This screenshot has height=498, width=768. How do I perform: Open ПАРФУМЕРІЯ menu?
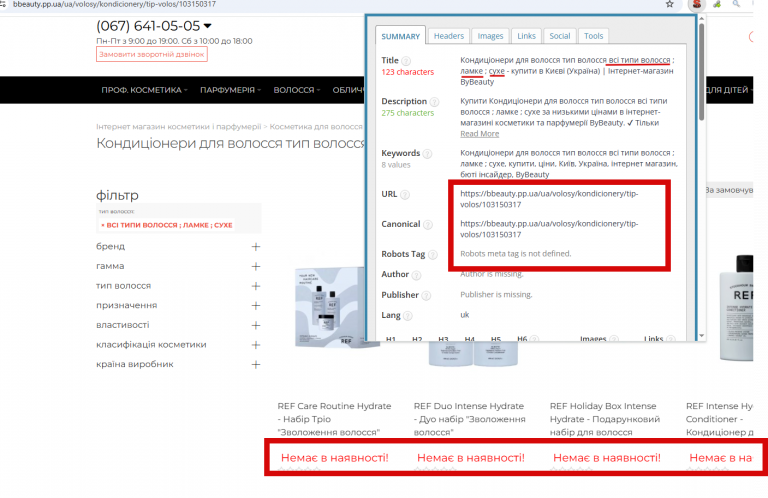[230, 90]
